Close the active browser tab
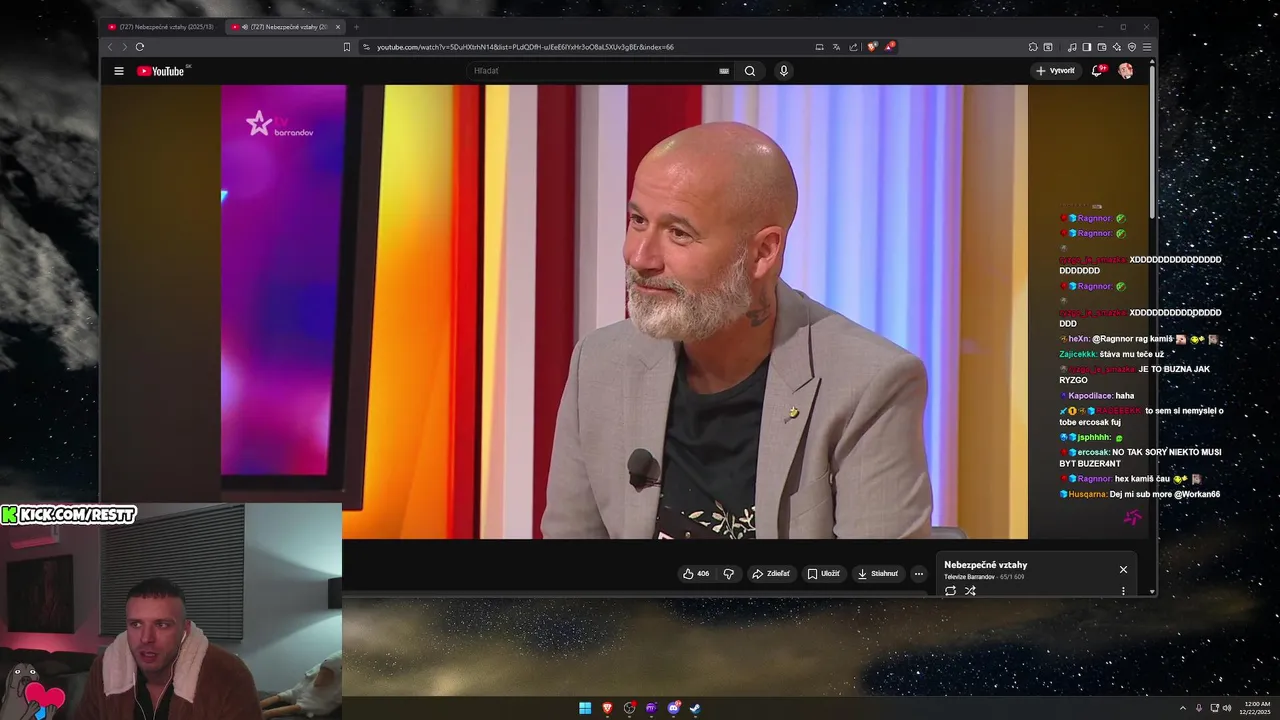The image size is (1280, 720). [x=338, y=27]
